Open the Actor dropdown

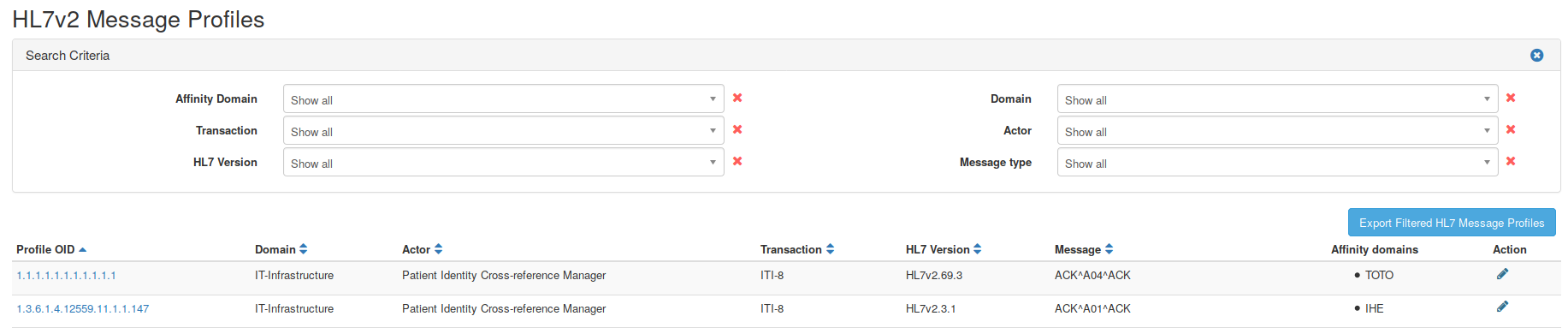1277,130
